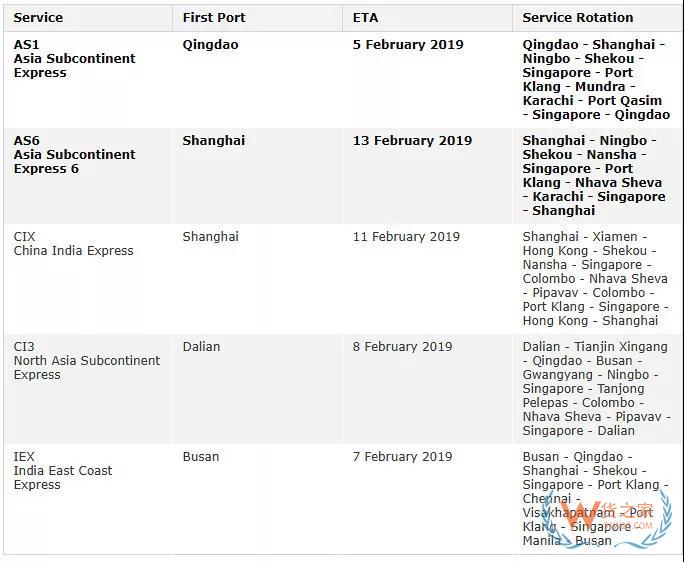684x562 pixels.
Task: Click the 13 February 2019 ETA
Action: pos(412,140)
